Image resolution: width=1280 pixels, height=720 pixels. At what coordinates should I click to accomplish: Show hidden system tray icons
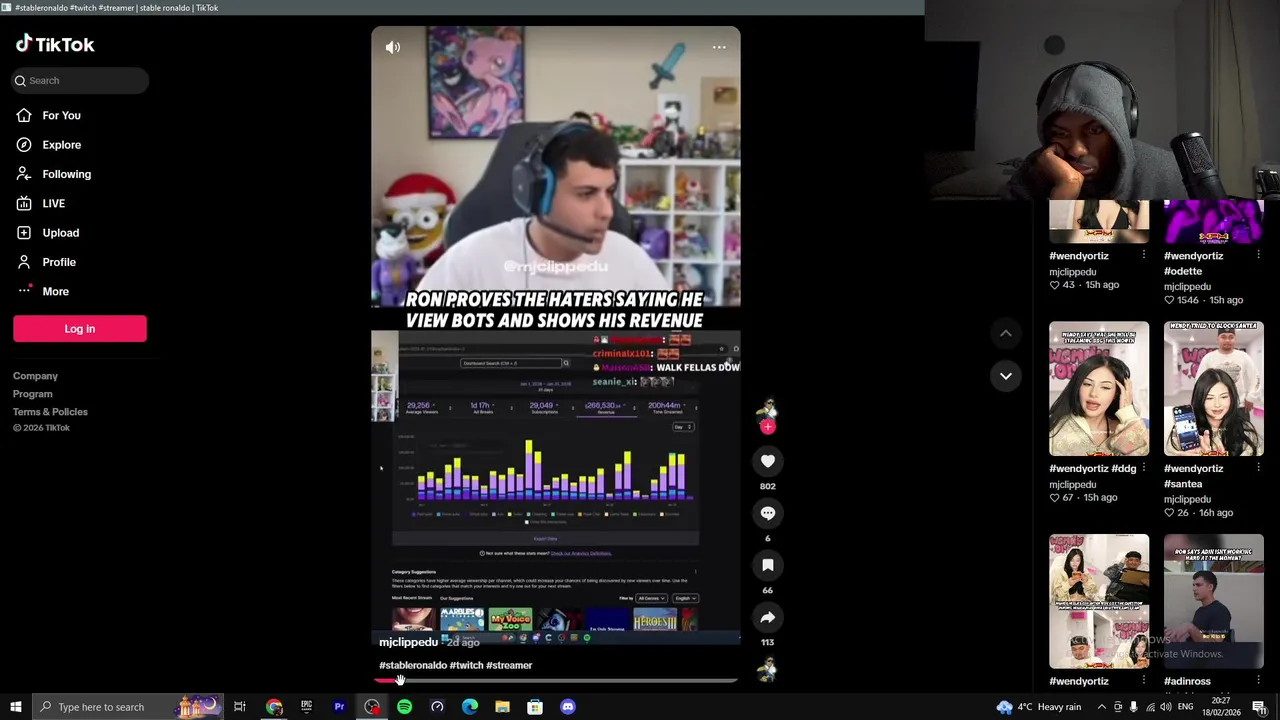pyautogui.click(x=1102, y=707)
